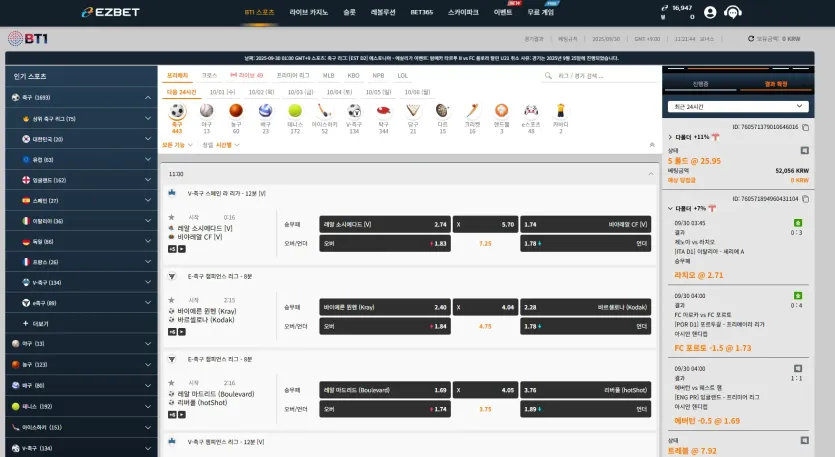Bet on Villarreal CF (V) at 1.74
Image resolution: width=835 pixels, height=457 pixels.
pyautogui.click(x=585, y=224)
